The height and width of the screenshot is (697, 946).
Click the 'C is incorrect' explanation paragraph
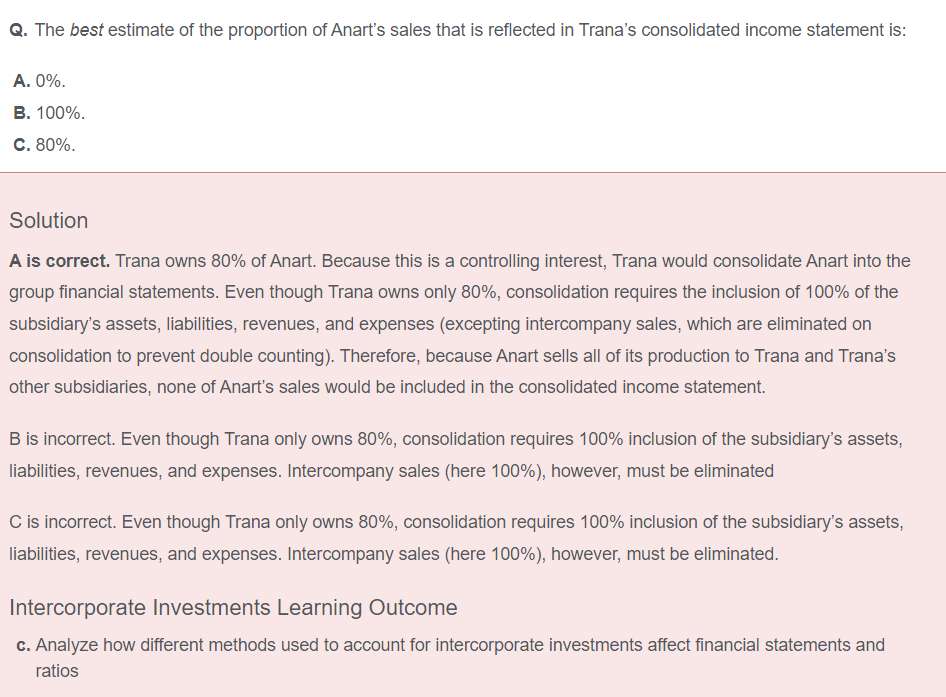(x=456, y=538)
